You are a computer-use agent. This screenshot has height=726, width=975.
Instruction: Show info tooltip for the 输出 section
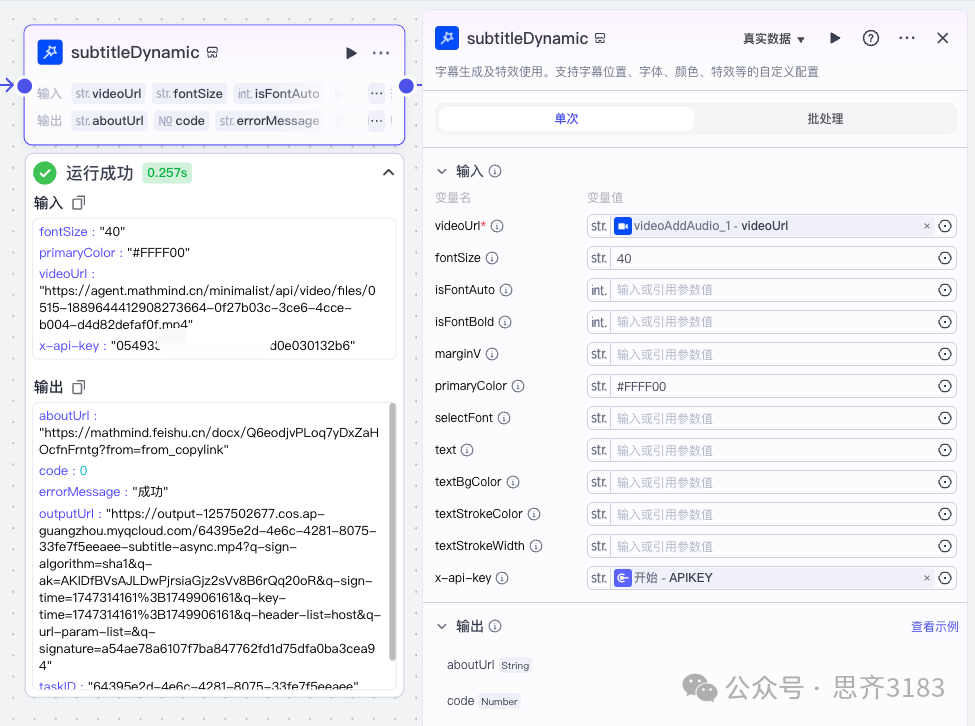(x=495, y=626)
